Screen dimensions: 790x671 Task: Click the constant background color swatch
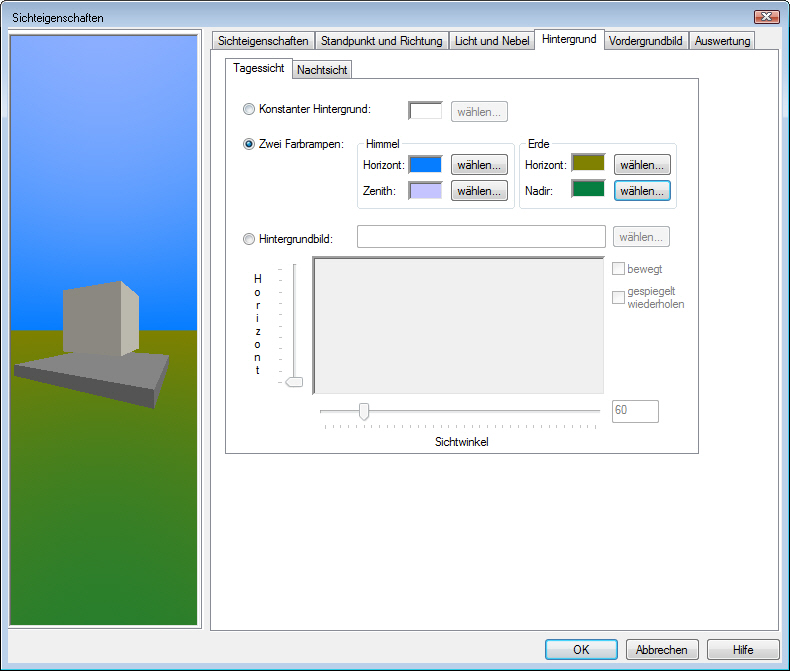point(425,111)
